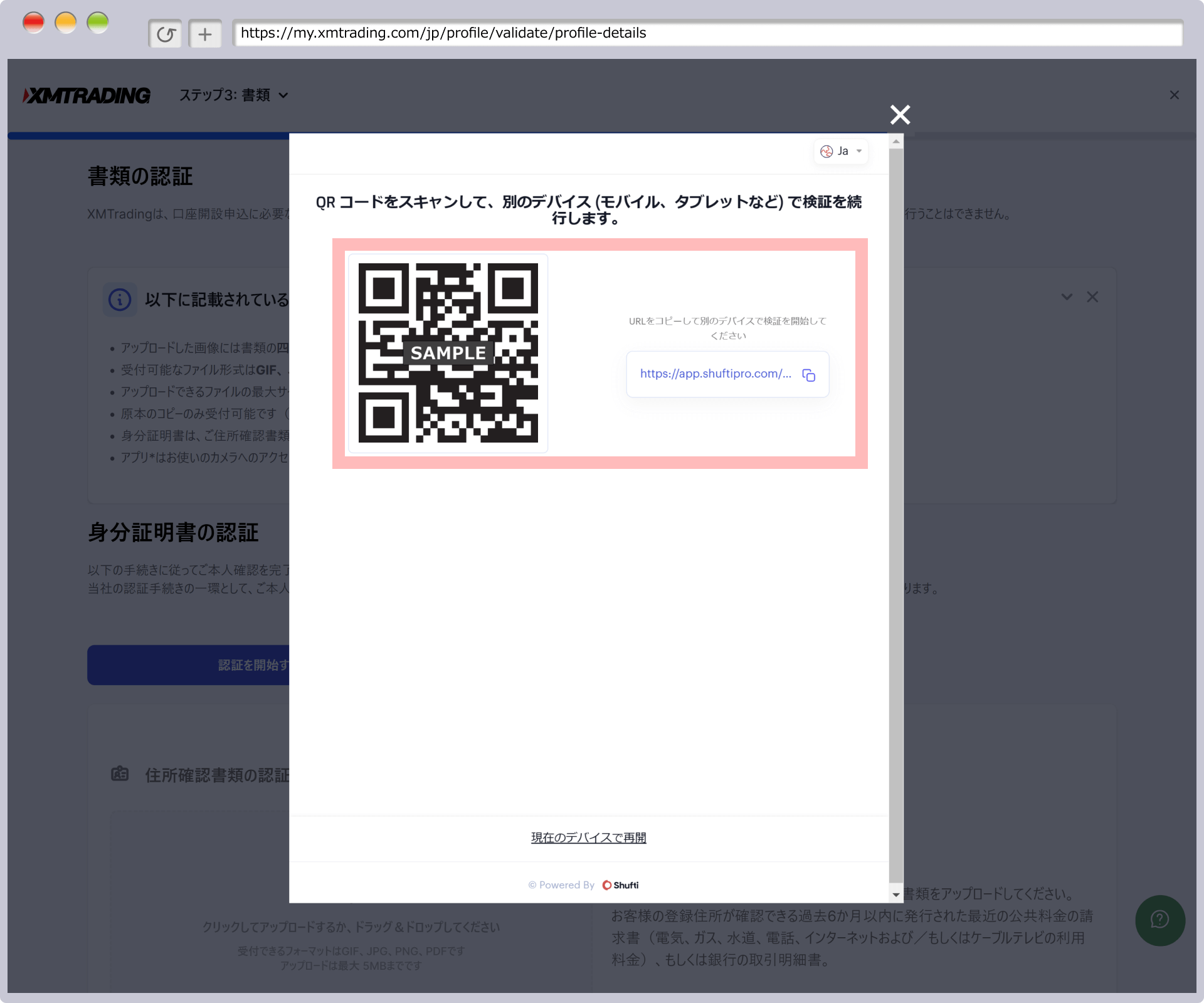Copy the shuftipro URL with copy icon

tap(808, 375)
